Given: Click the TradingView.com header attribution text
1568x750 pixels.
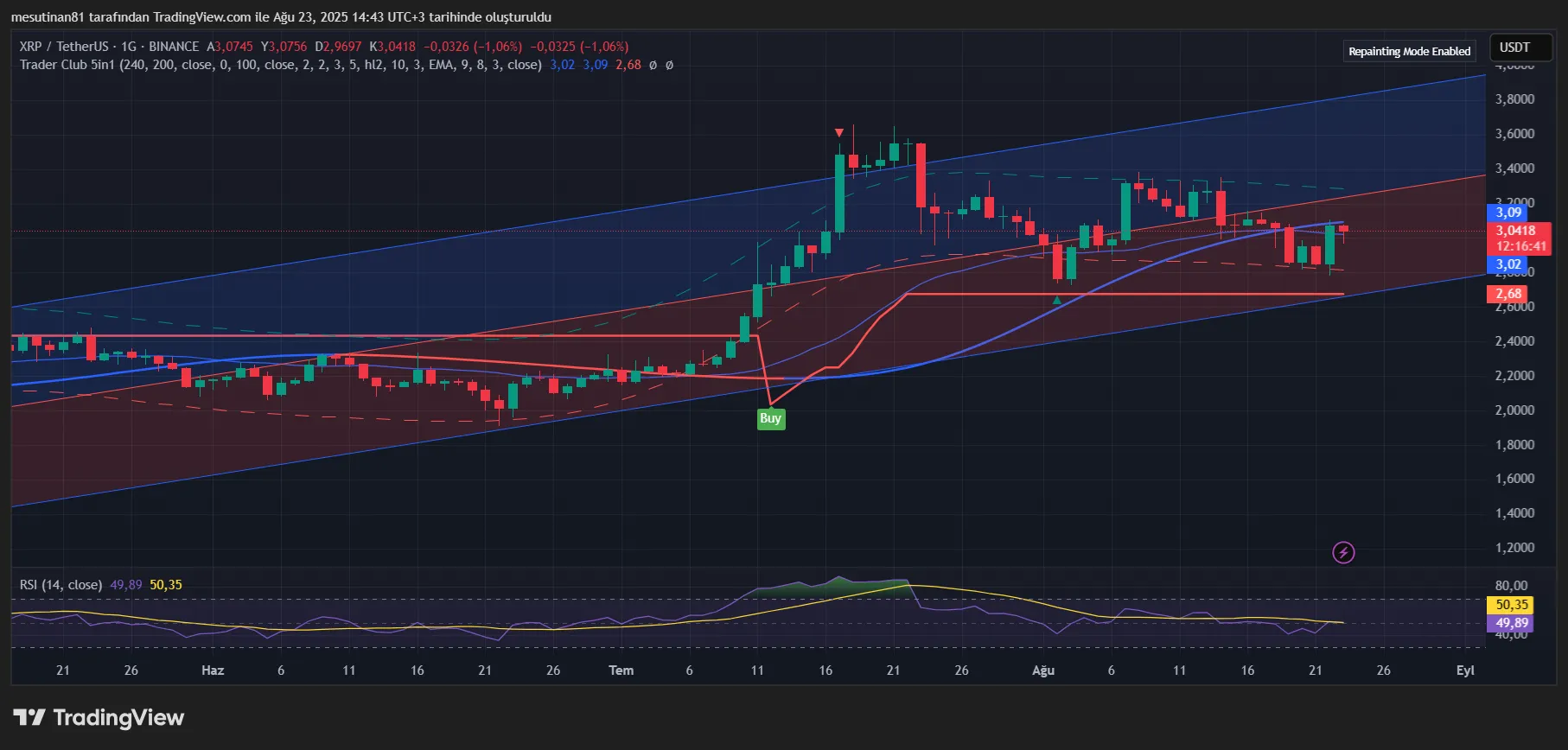Looking at the screenshot, I should (x=281, y=17).
